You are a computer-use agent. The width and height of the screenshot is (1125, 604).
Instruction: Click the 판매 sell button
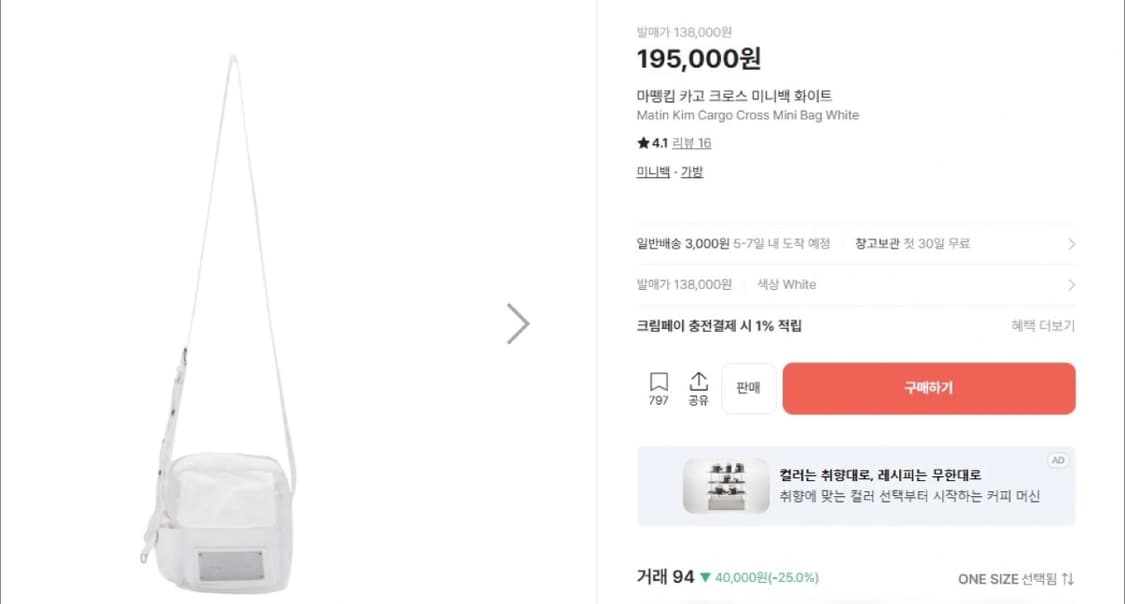(x=747, y=388)
